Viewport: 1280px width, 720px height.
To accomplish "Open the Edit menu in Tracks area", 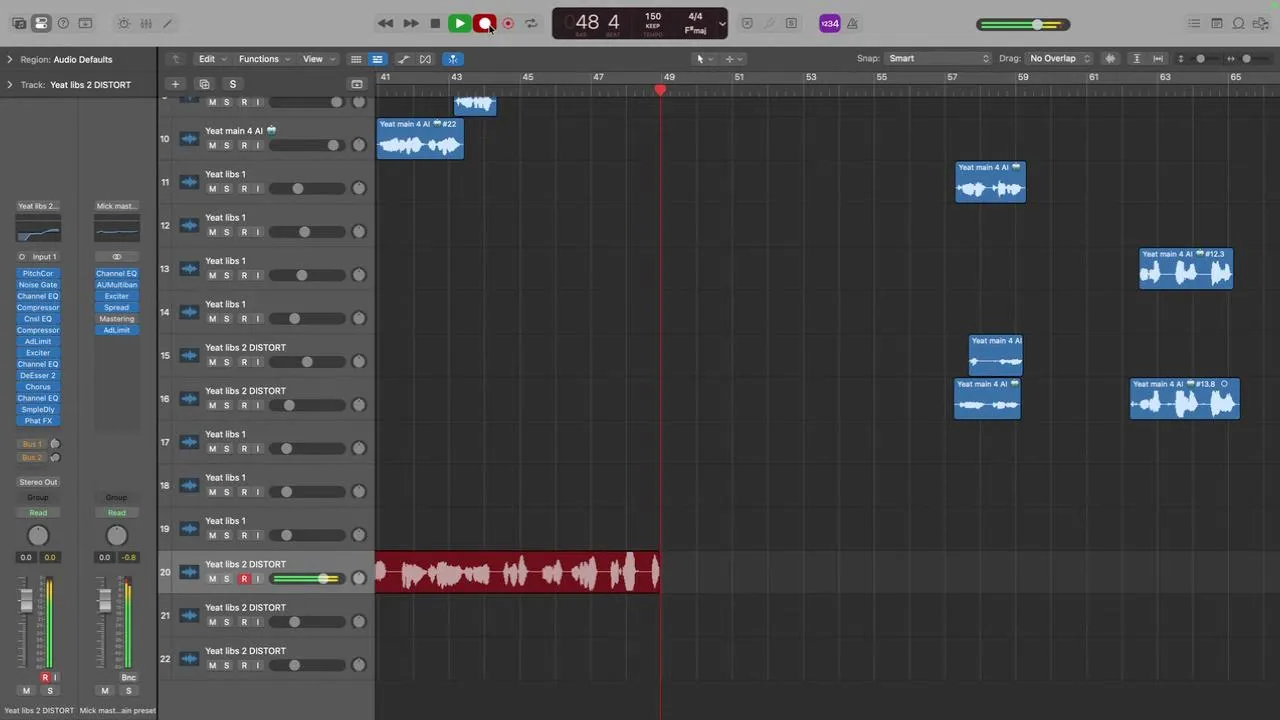I will 212,59.
